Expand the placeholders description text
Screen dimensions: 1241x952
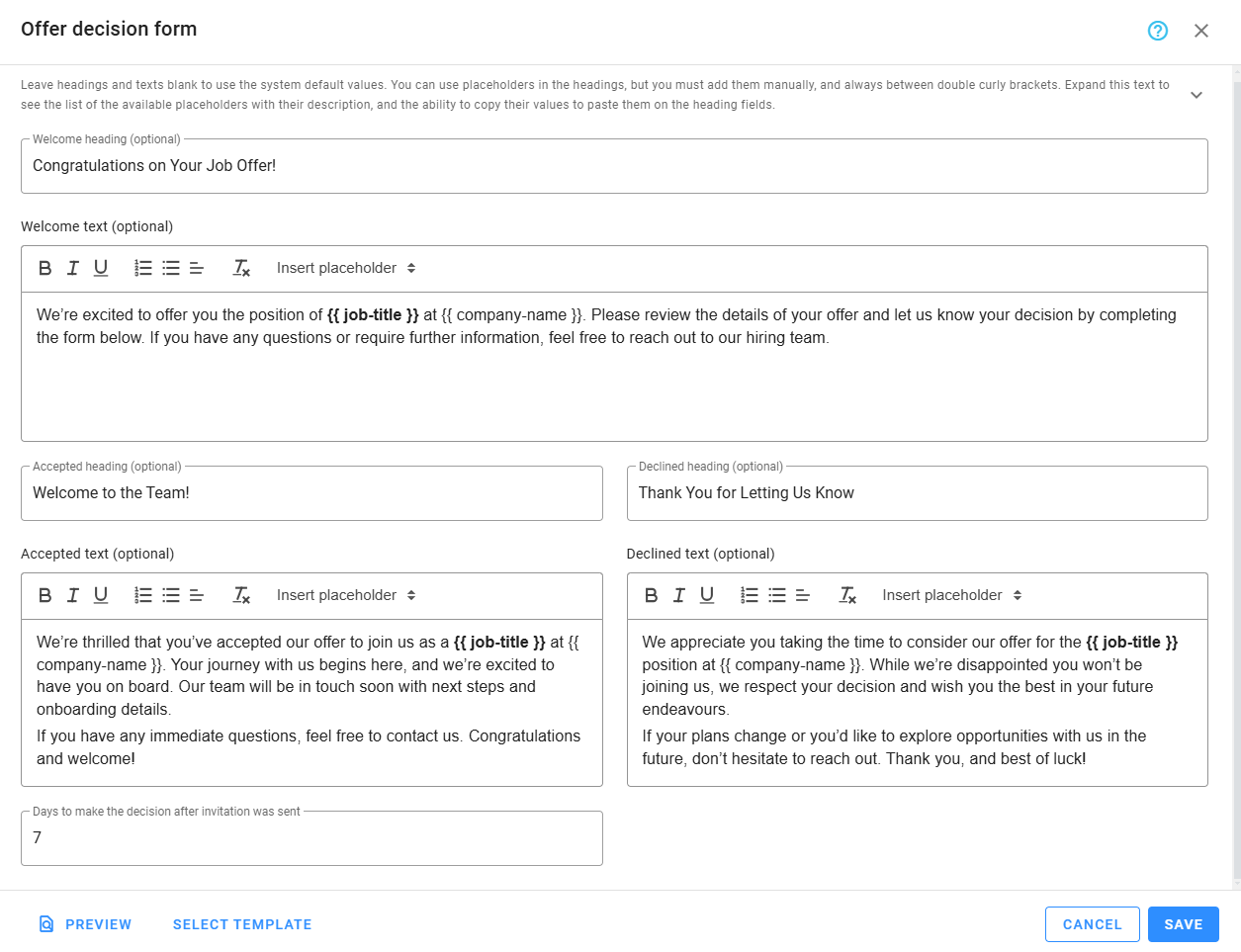click(x=1196, y=94)
